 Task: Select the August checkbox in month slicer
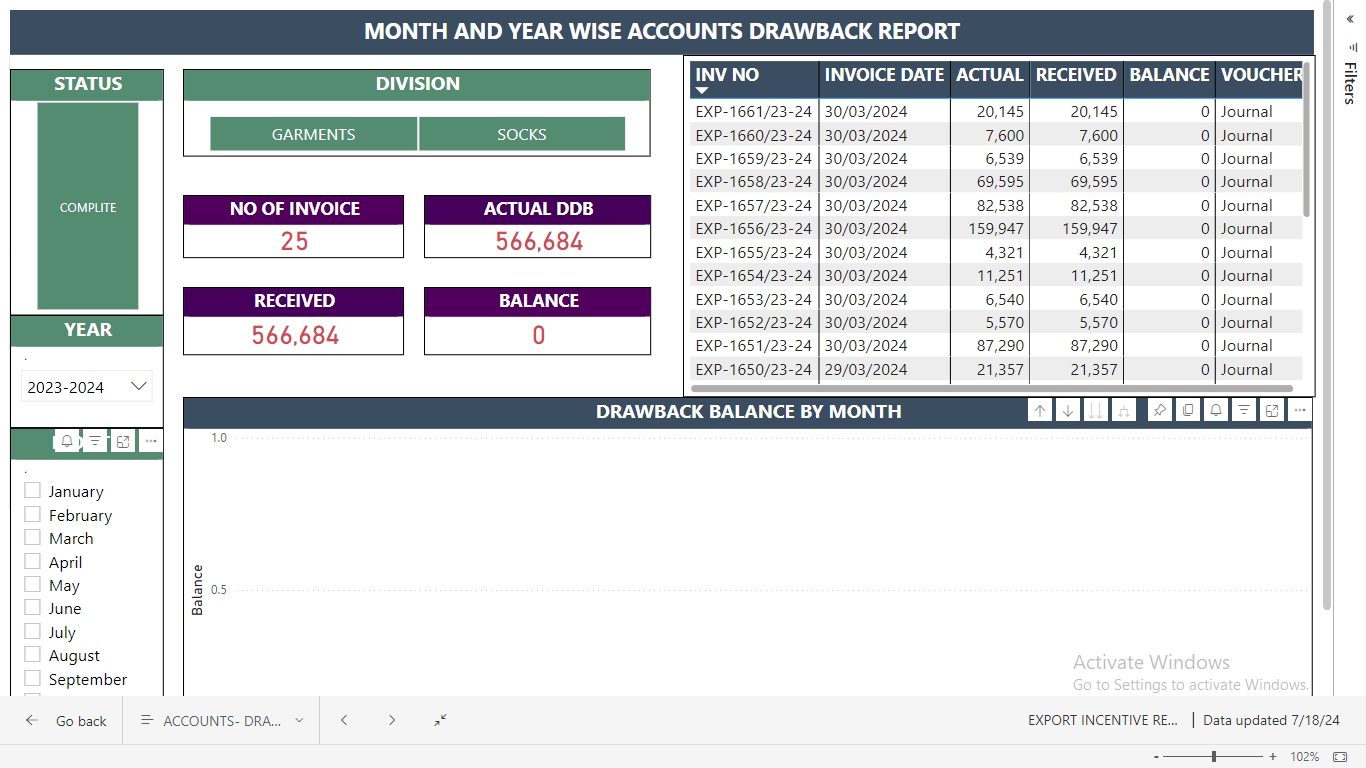(x=33, y=655)
